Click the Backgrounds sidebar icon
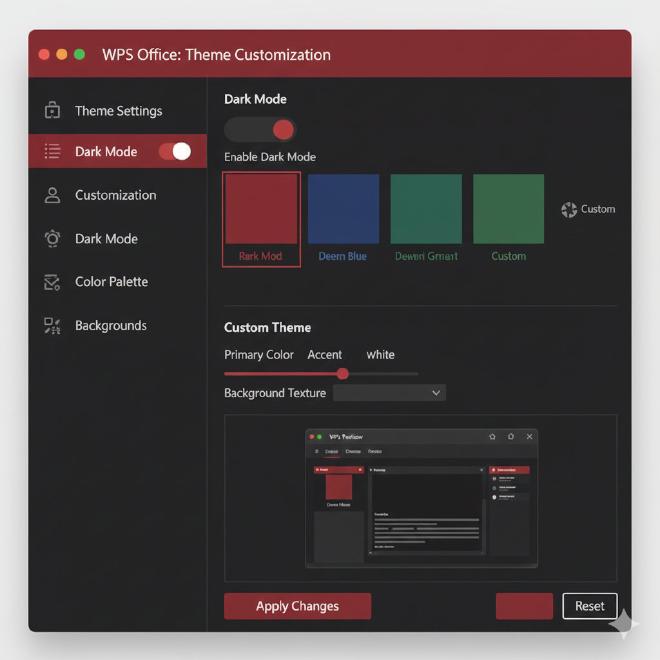Screen dimensions: 660x660 pyautogui.click(x=53, y=326)
